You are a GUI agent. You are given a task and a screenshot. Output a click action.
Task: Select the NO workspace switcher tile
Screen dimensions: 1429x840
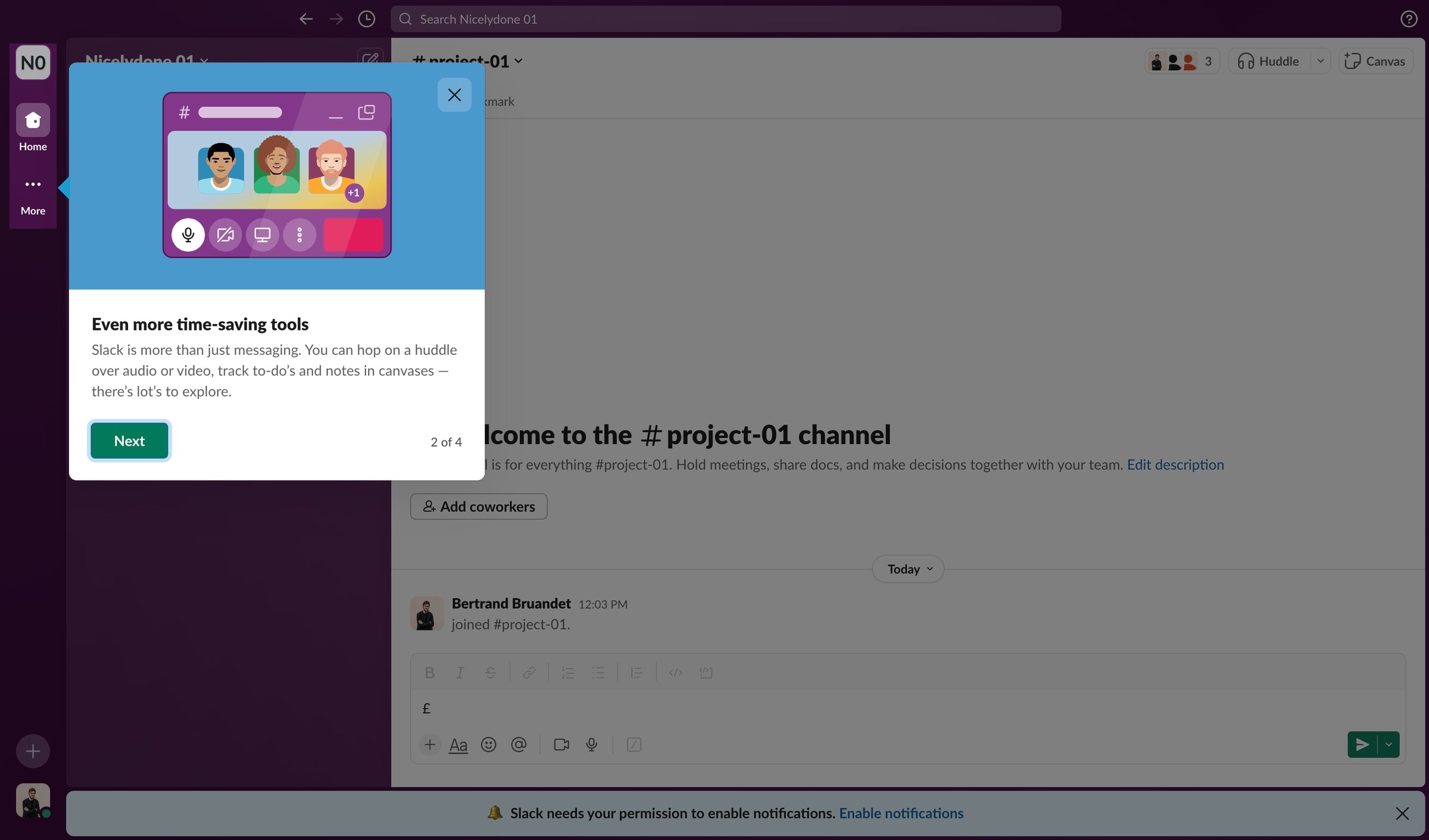click(x=33, y=63)
